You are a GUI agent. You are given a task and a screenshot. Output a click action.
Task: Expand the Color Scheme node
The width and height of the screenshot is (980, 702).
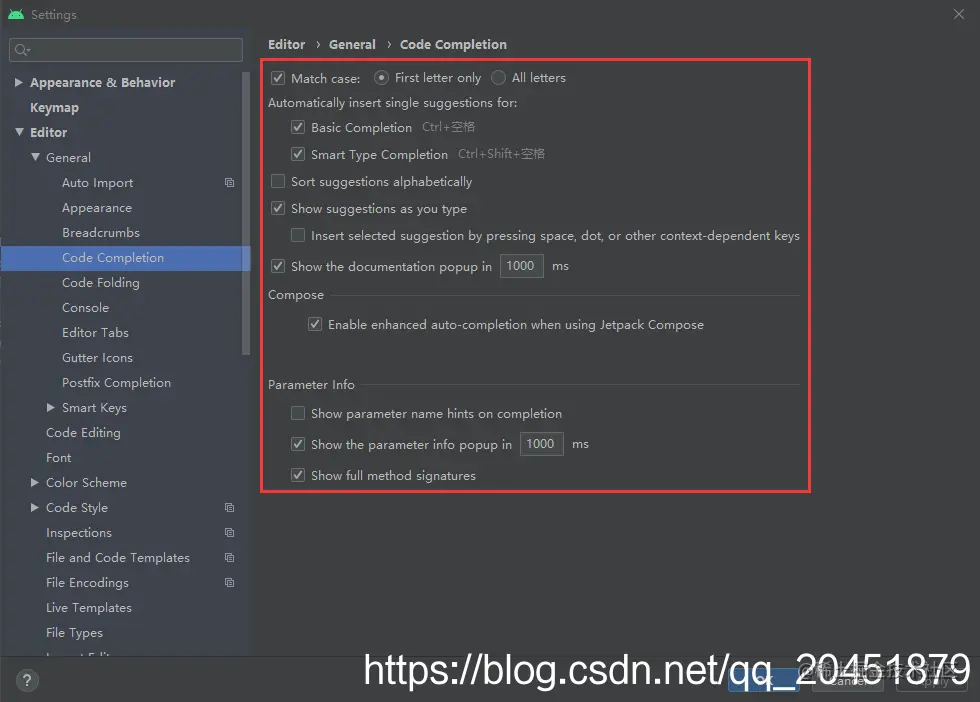(x=35, y=483)
